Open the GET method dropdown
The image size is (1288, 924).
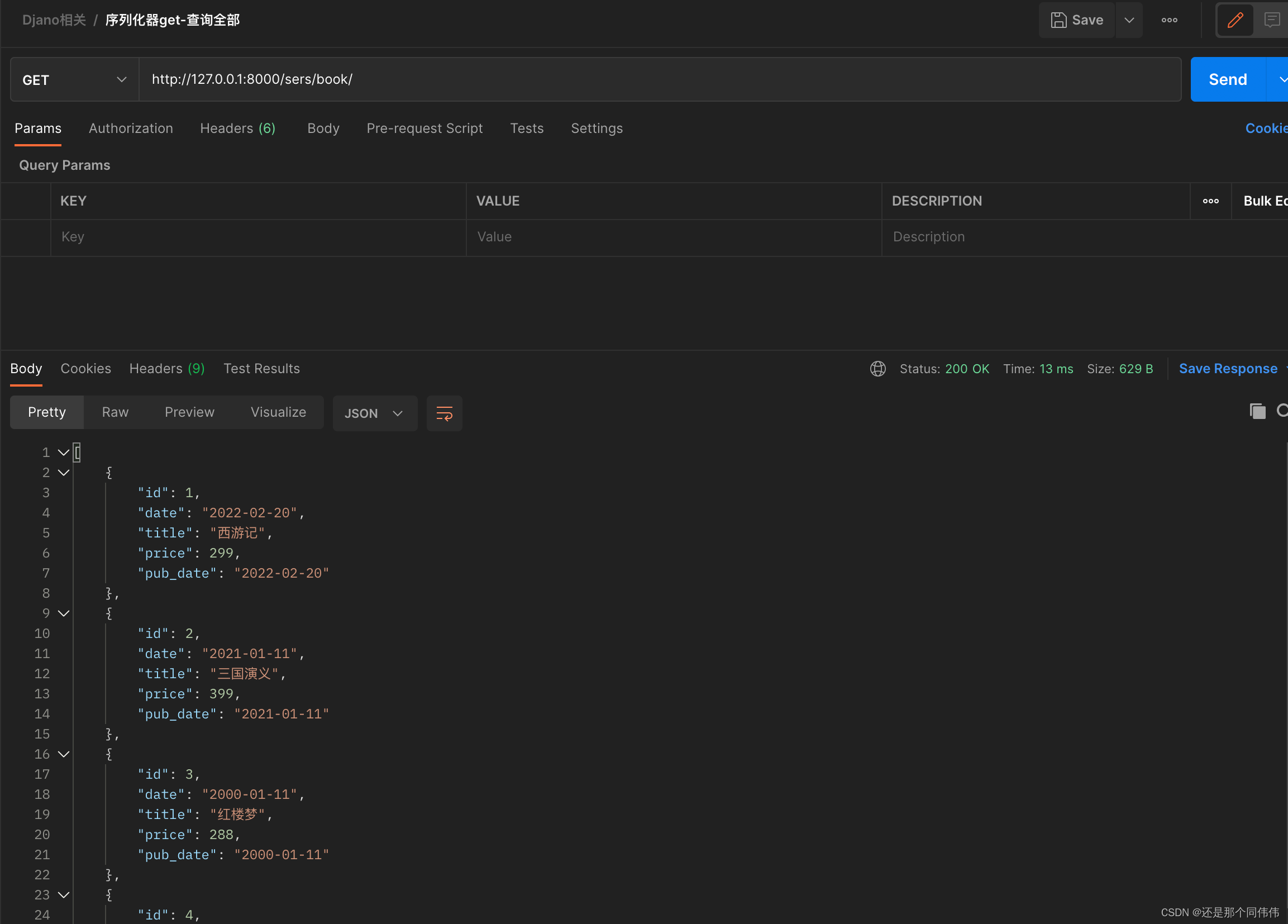pos(74,79)
